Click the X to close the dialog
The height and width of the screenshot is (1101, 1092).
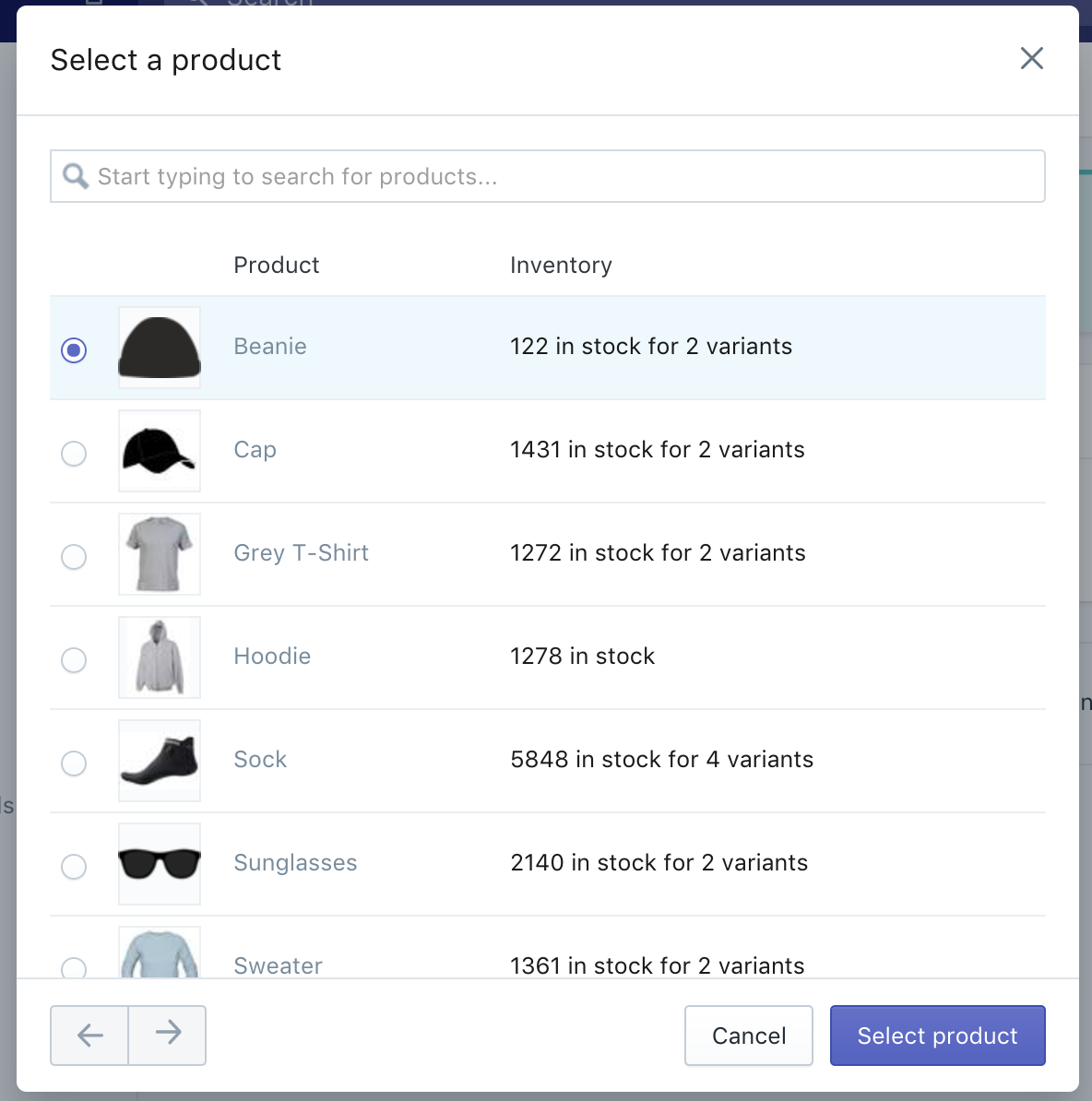(1031, 58)
